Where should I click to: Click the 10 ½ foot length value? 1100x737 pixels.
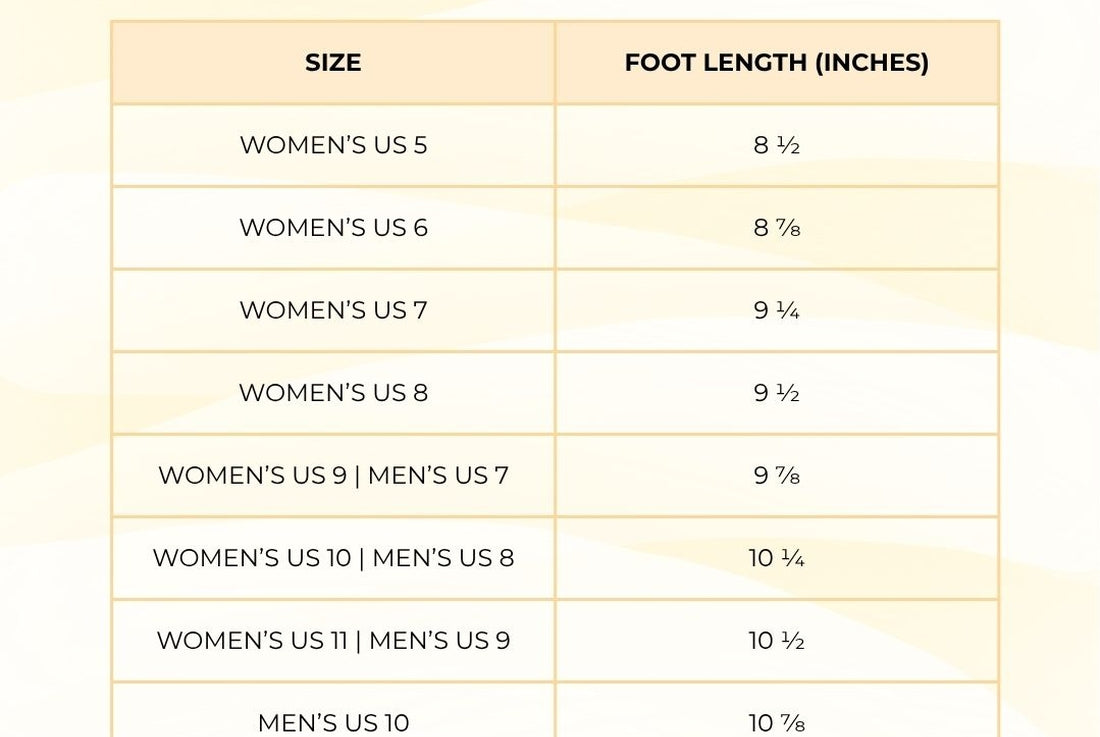[777, 640]
